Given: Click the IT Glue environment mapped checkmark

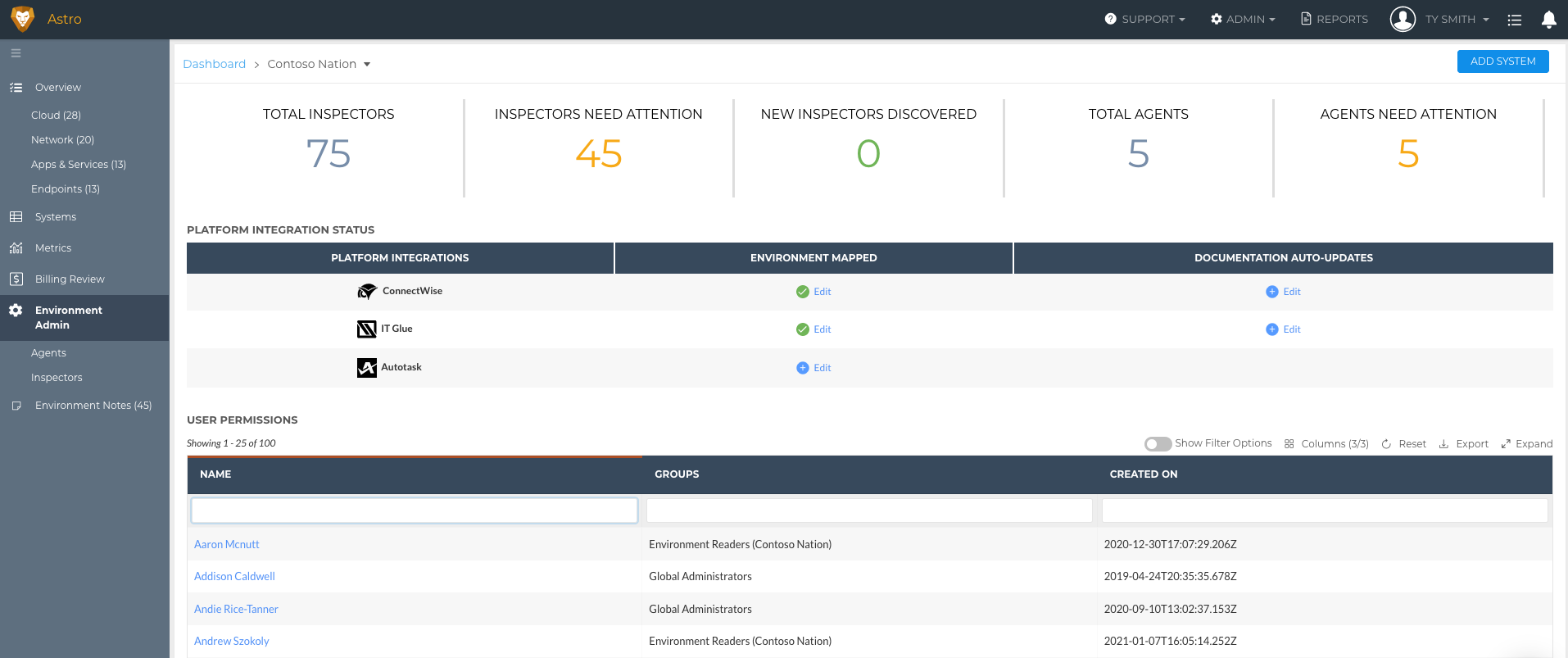Looking at the screenshot, I should coord(803,329).
